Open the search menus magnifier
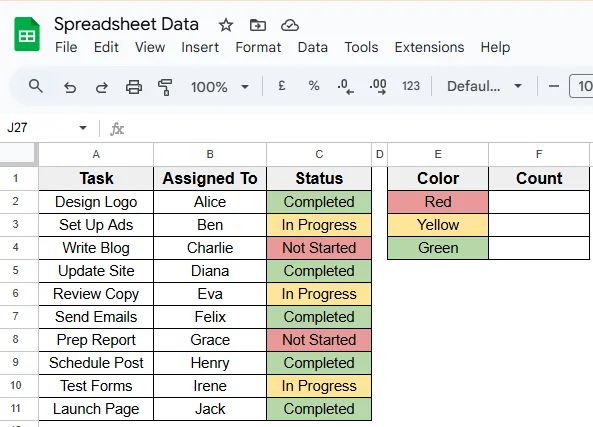The width and height of the screenshot is (593, 427). (x=36, y=86)
